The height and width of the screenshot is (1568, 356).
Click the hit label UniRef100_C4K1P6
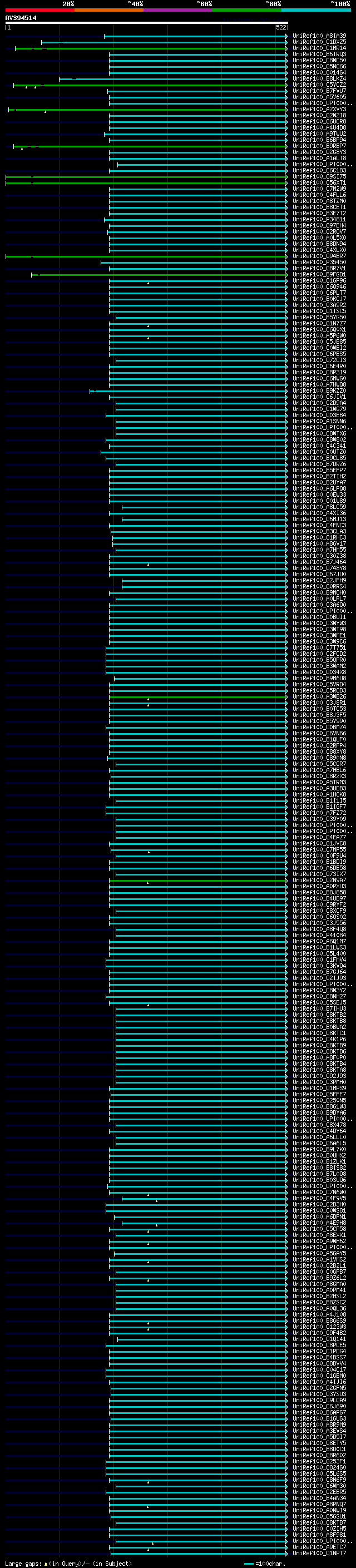(319, 1040)
